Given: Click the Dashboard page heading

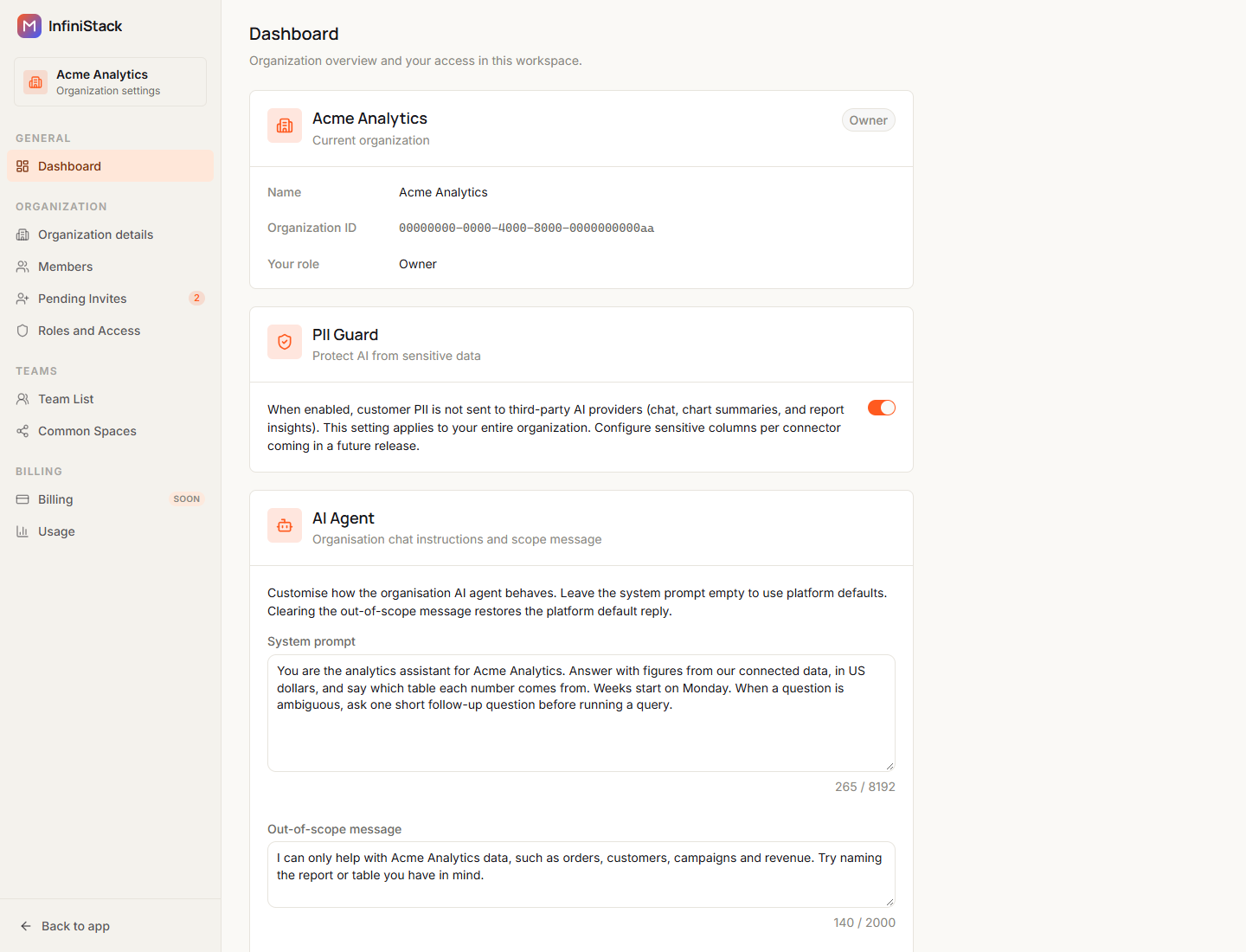Looking at the screenshot, I should 294,34.
